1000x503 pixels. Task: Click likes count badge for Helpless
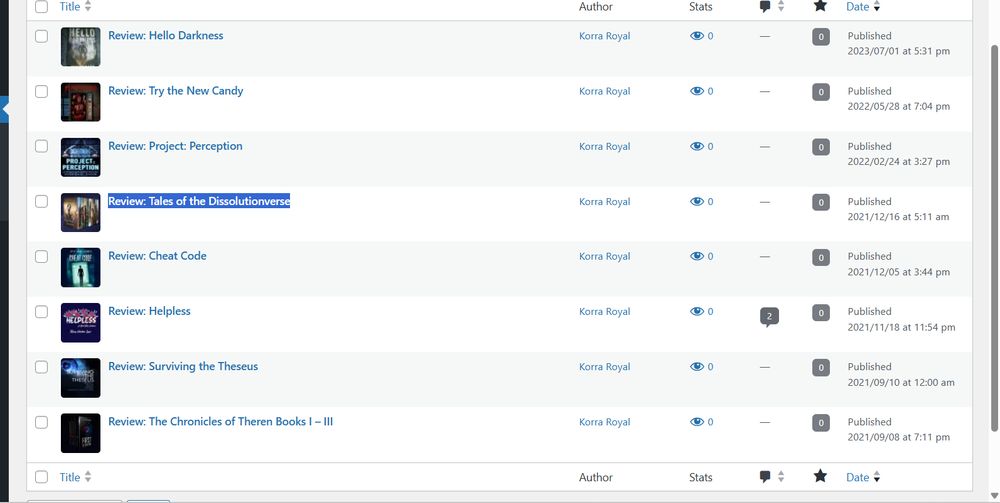821,313
